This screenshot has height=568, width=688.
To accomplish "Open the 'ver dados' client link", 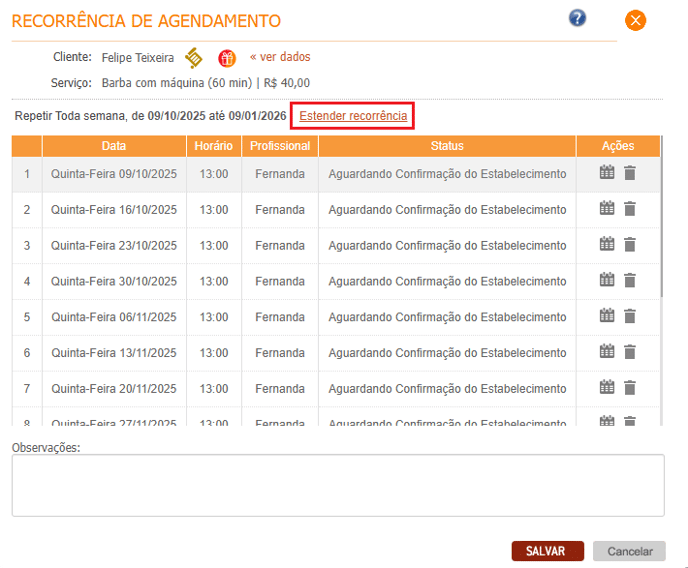I will pyautogui.click(x=280, y=57).
